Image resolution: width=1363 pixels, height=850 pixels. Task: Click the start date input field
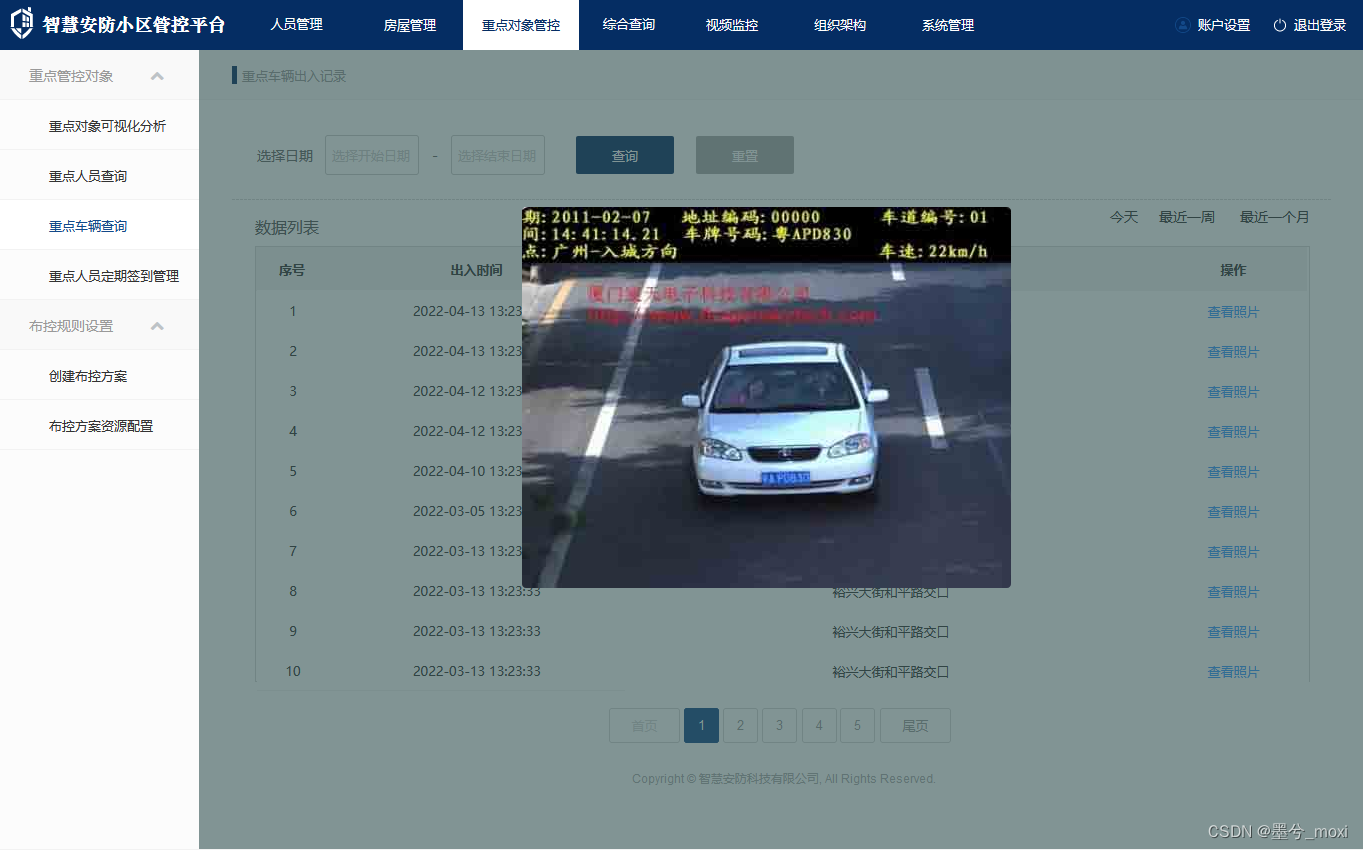[372, 155]
